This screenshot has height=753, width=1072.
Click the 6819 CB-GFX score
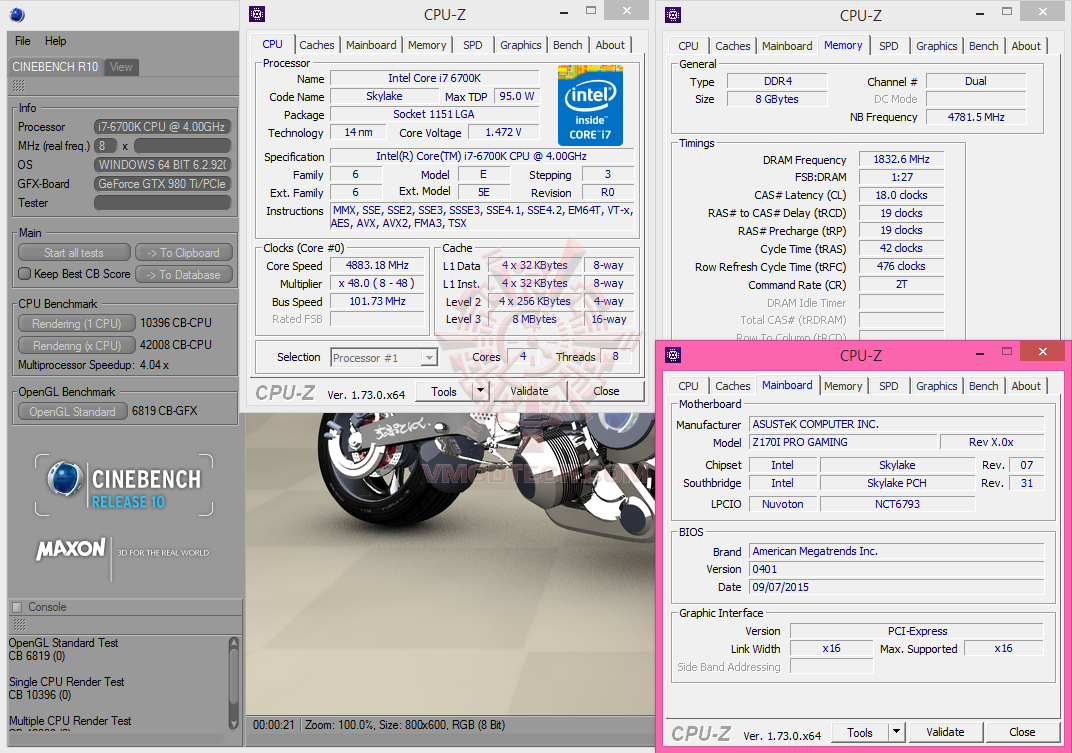pos(164,411)
